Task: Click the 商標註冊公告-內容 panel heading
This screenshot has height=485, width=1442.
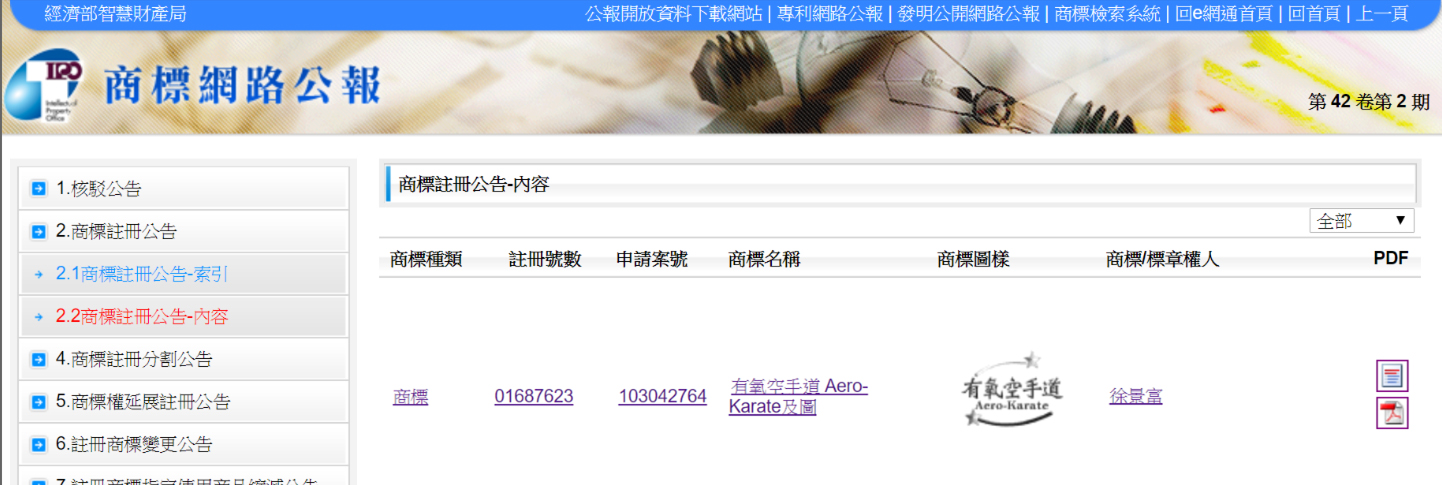Action: (474, 184)
